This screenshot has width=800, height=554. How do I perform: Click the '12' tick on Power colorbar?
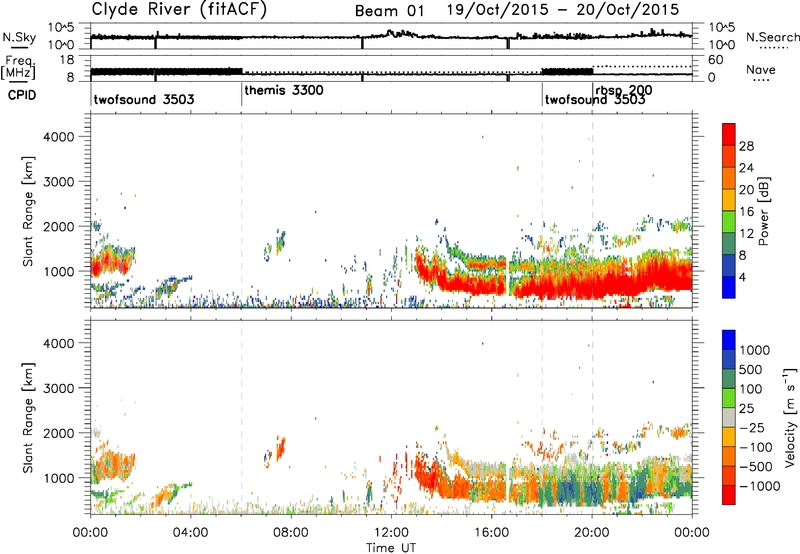coord(746,234)
